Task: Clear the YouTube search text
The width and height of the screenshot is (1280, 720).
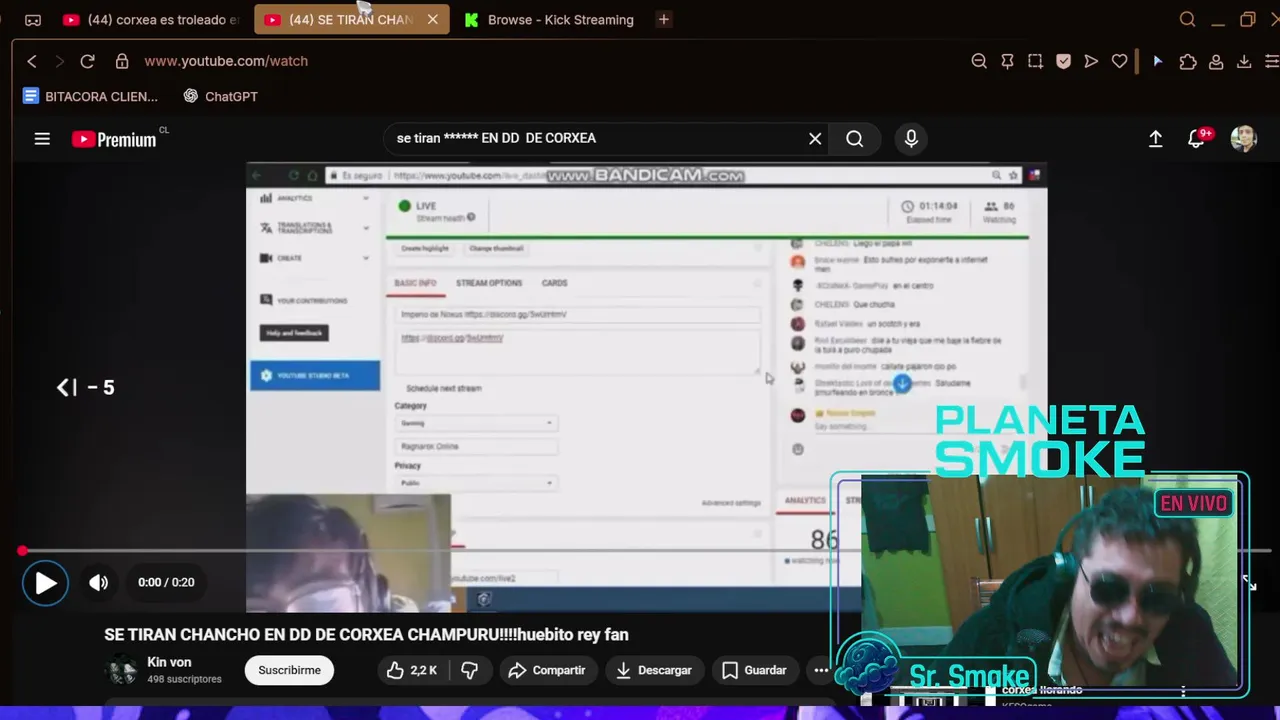Action: tap(815, 139)
